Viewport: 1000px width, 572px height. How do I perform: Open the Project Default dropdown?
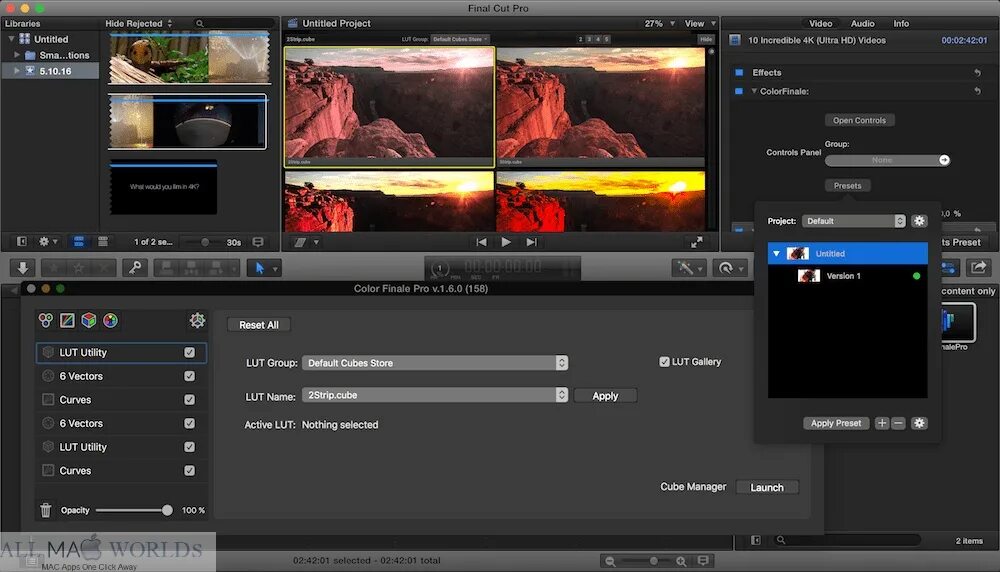853,221
